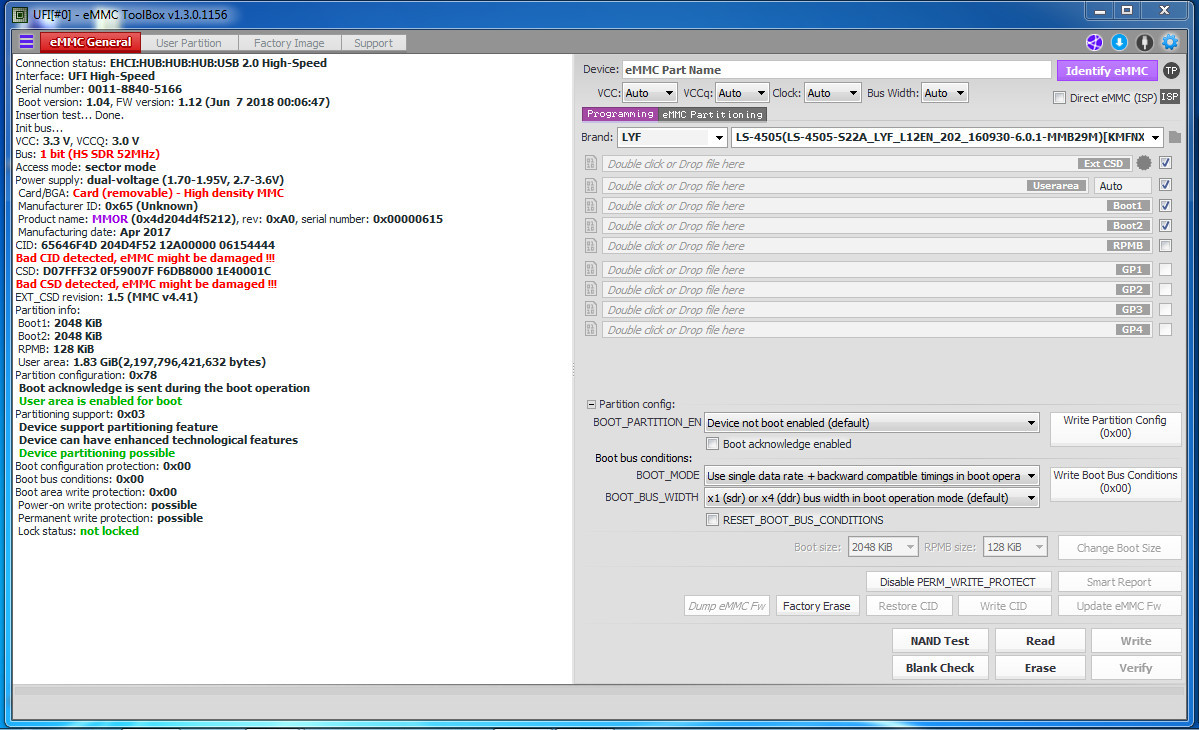Screen dimensions: 1199x730
Task: Click the Factory Erase button
Action: coord(817,605)
